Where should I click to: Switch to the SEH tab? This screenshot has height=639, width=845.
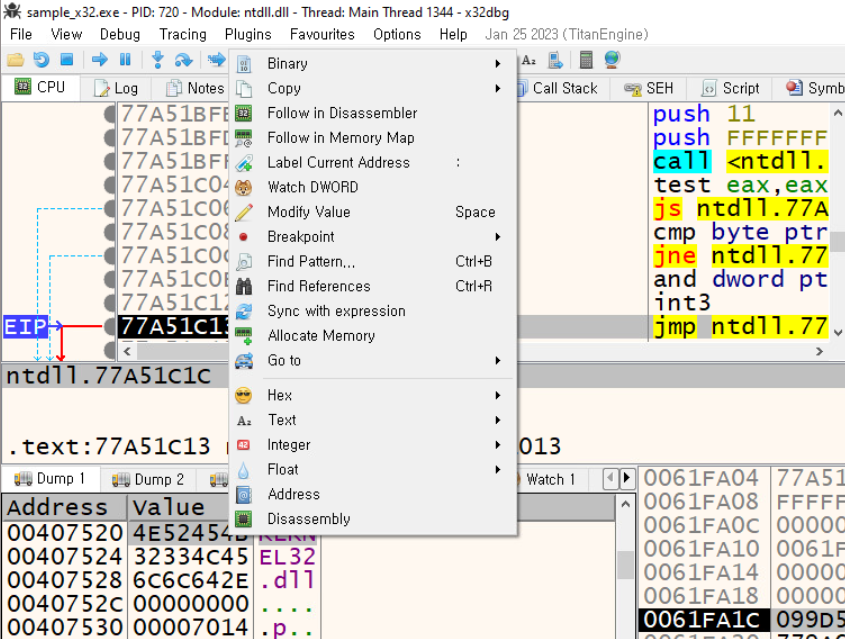pos(649,88)
